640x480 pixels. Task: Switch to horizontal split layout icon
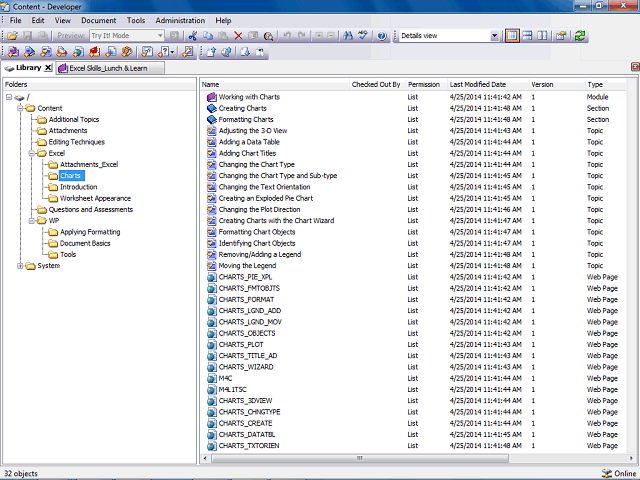(527, 36)
